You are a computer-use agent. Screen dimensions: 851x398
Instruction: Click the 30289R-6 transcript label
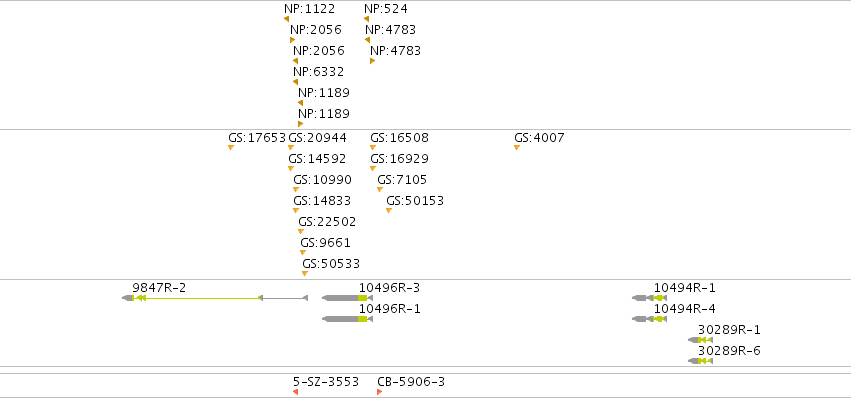(x=729, y=351)
